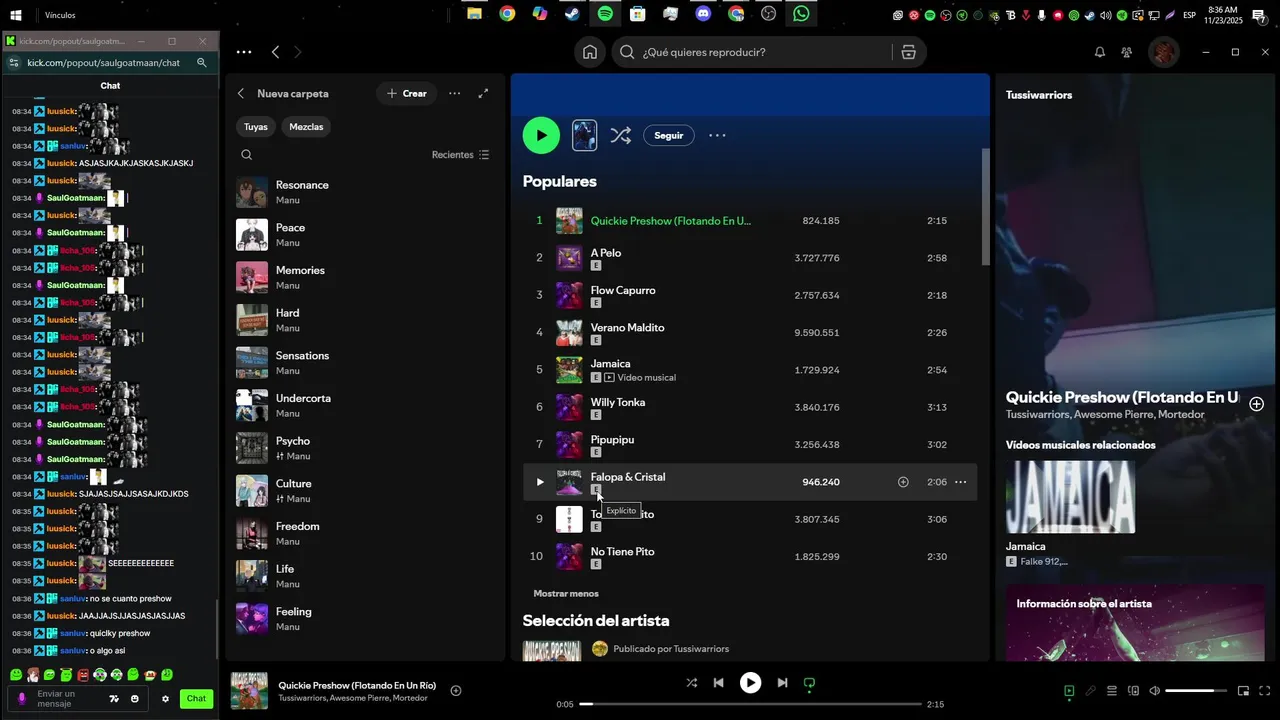The image size is (1280, 720).
Task: Seek in song progress bar
Action: click(x=752, y=704)
